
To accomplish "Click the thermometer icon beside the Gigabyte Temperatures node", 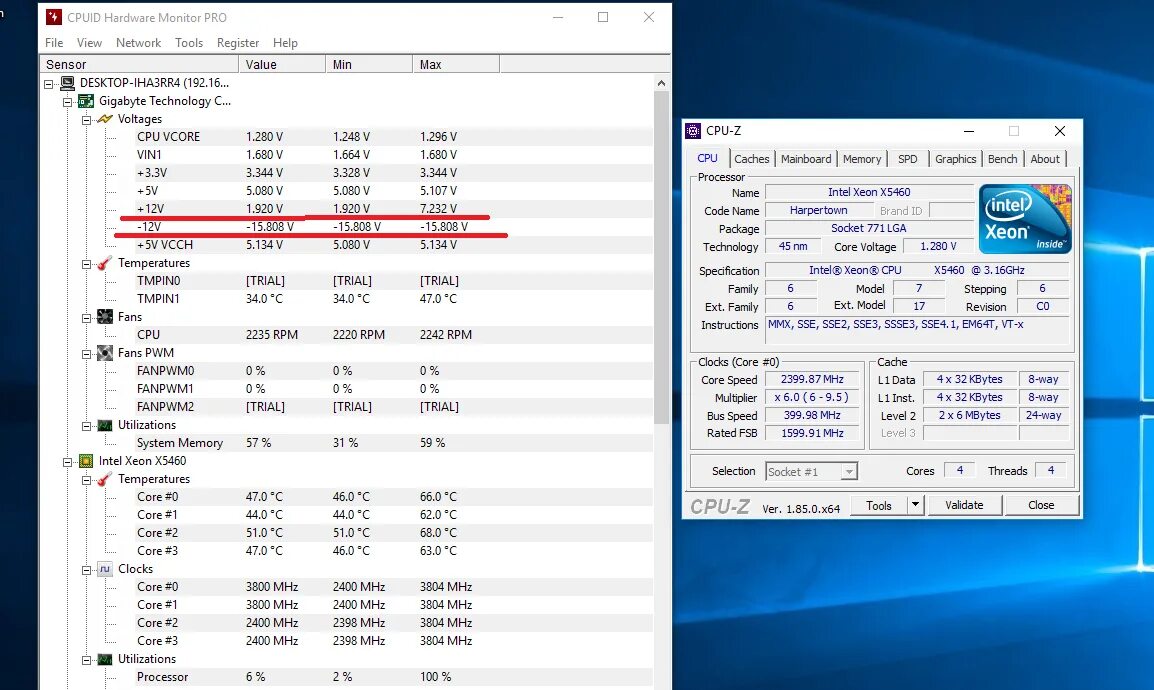I will [105, 263].
